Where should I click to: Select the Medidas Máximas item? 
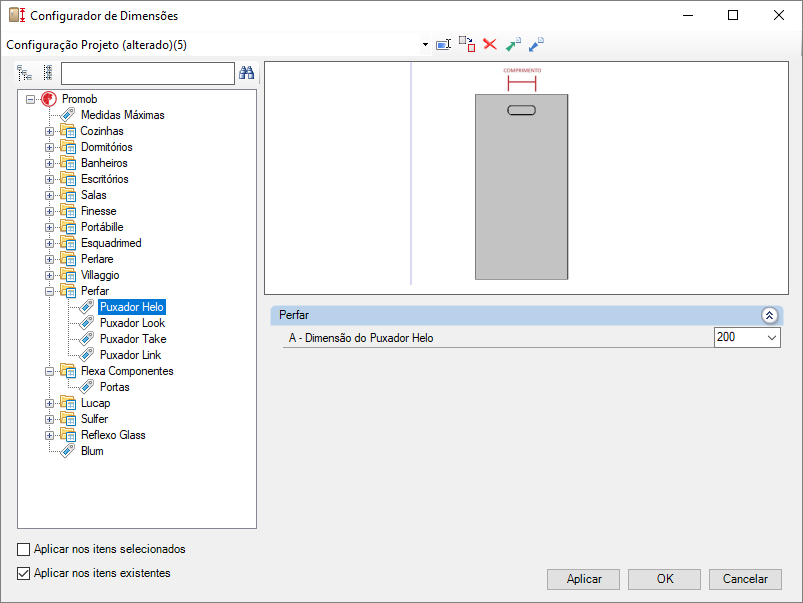(x=123, y=115)
